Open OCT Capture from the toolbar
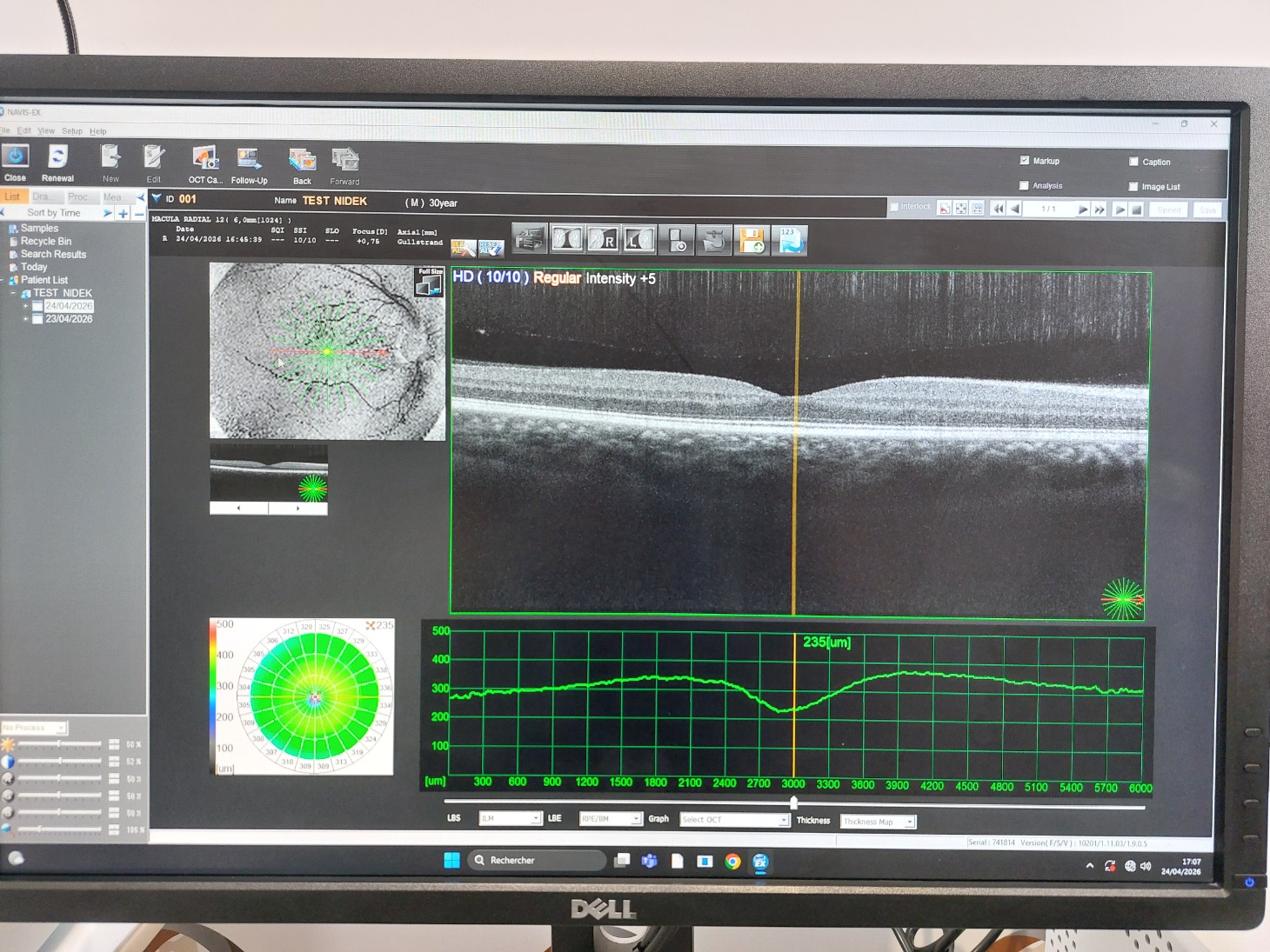The width and height of the screenshot is (1270, 952). 205,160
